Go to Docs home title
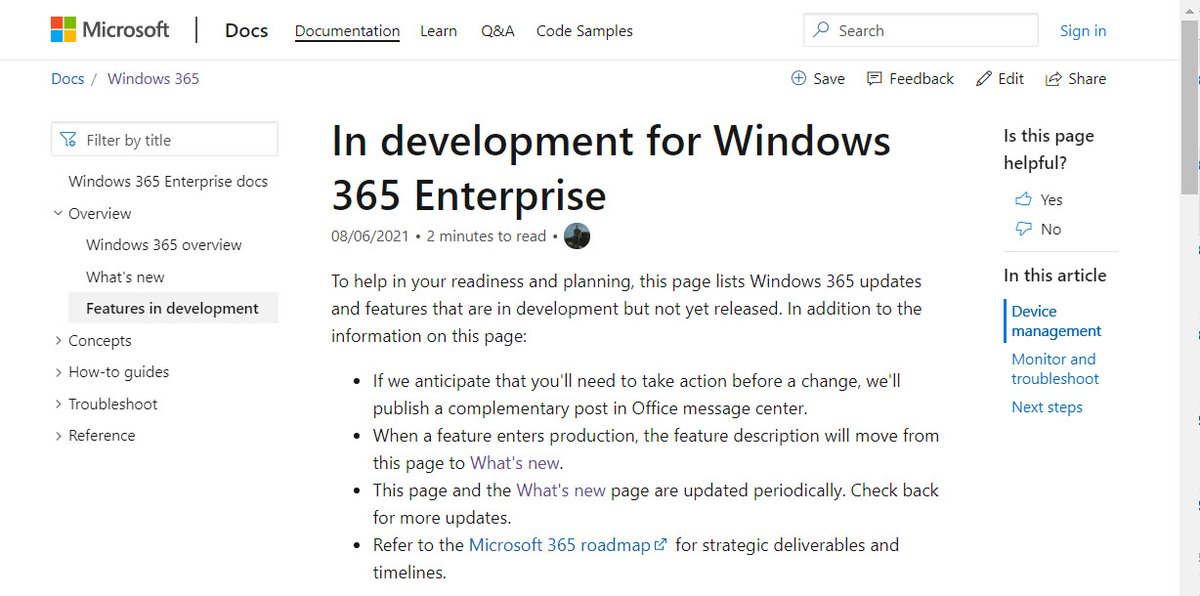The image size is (1200, 596). [246, 30]
